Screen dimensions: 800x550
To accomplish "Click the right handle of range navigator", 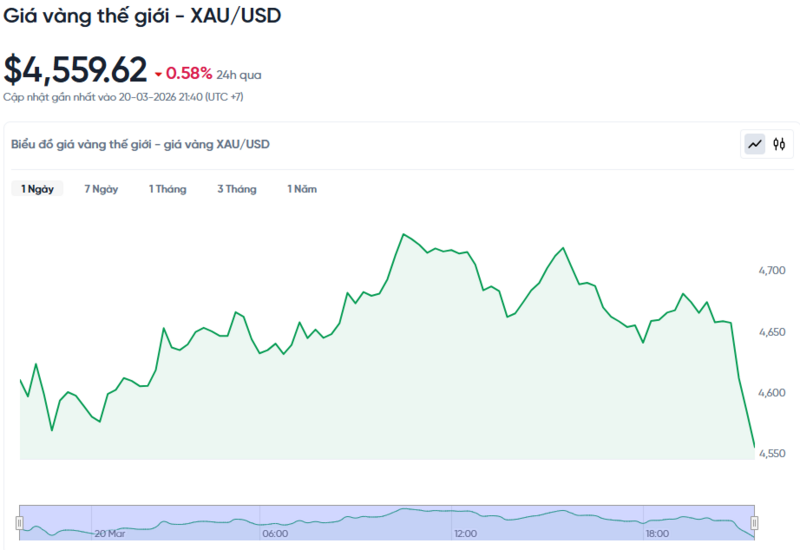I will click(754, 522).
